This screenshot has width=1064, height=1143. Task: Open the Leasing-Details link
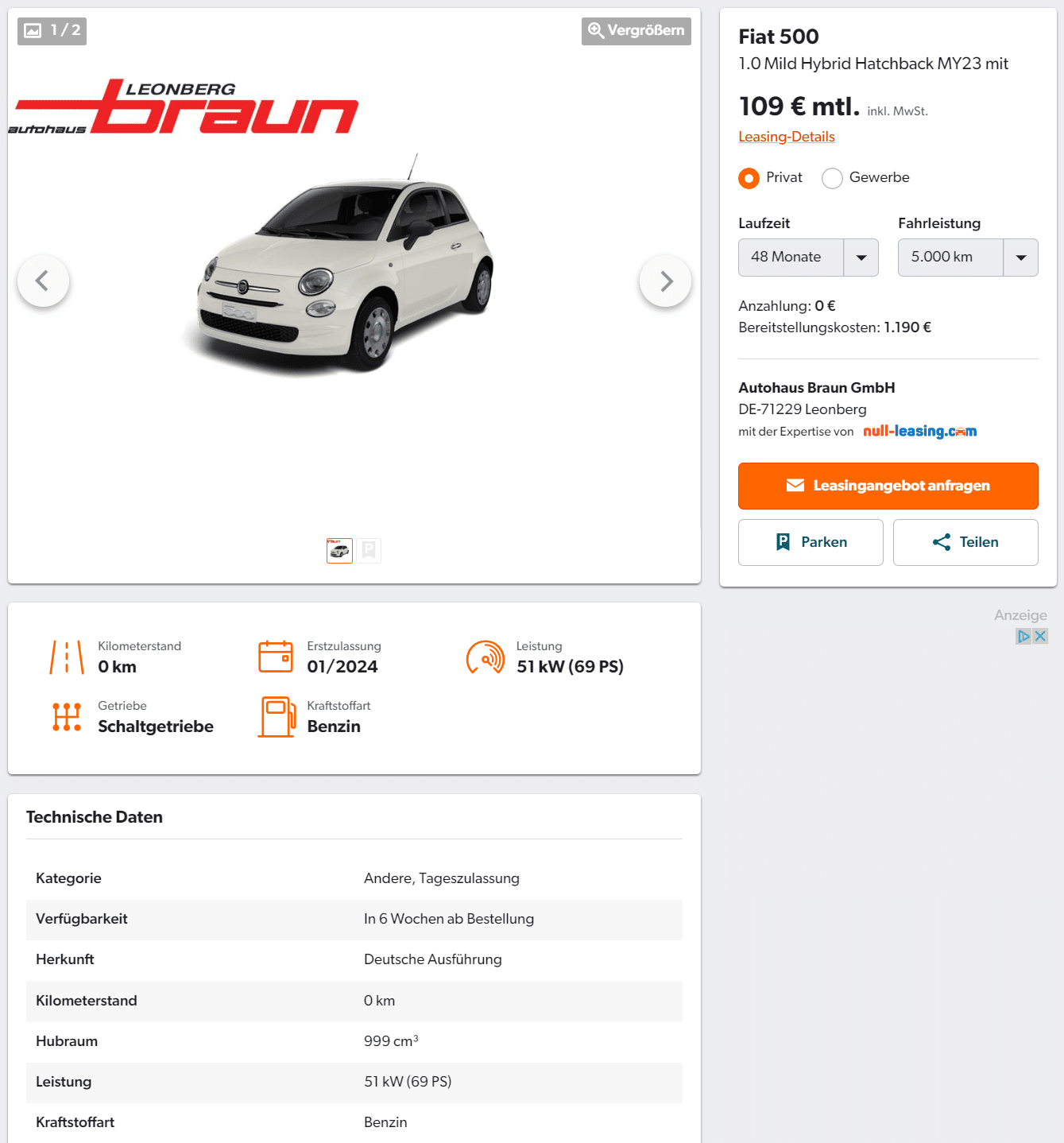(787, 137)
